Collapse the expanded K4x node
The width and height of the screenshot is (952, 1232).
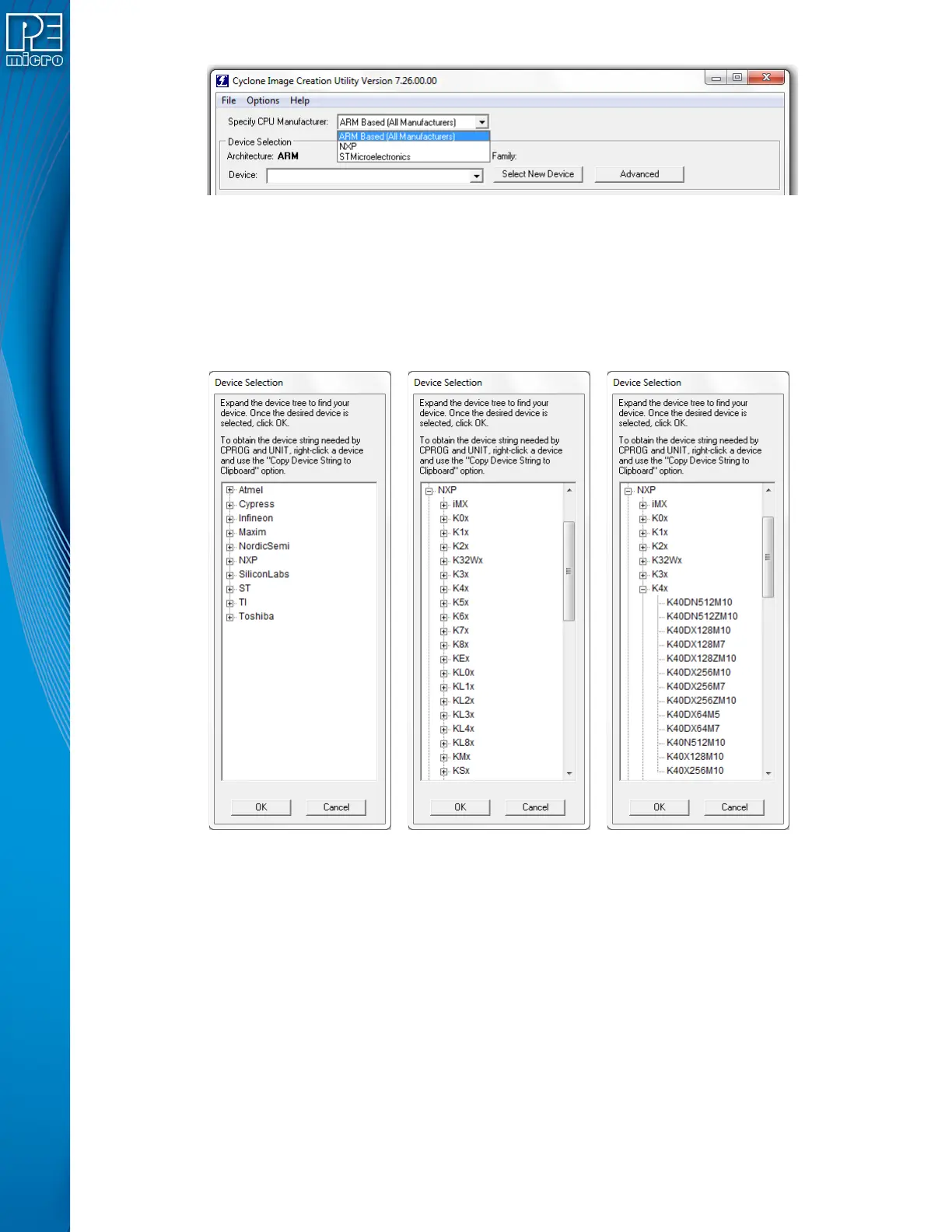tap(643, 589)
